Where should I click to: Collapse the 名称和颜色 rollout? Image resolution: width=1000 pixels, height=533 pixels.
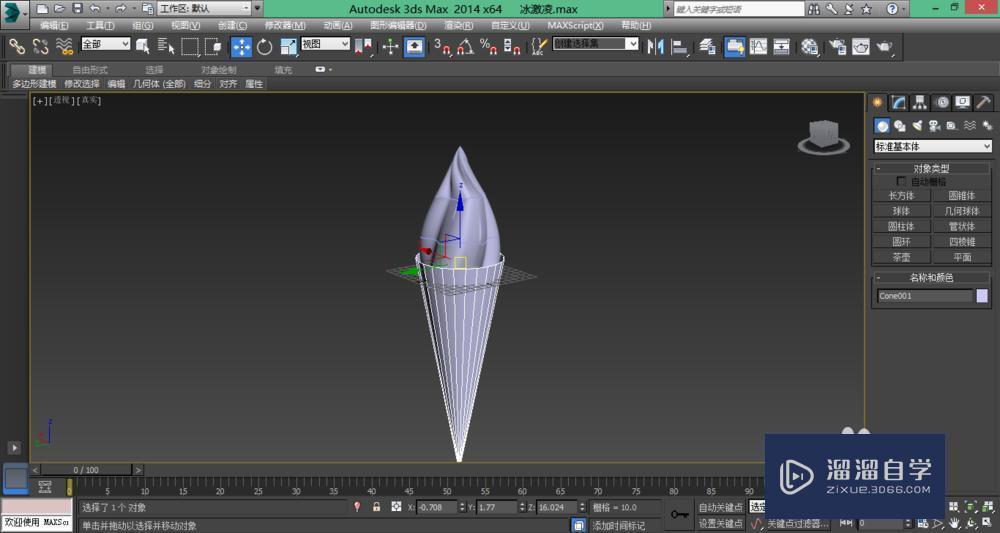(x=931, y=277)
